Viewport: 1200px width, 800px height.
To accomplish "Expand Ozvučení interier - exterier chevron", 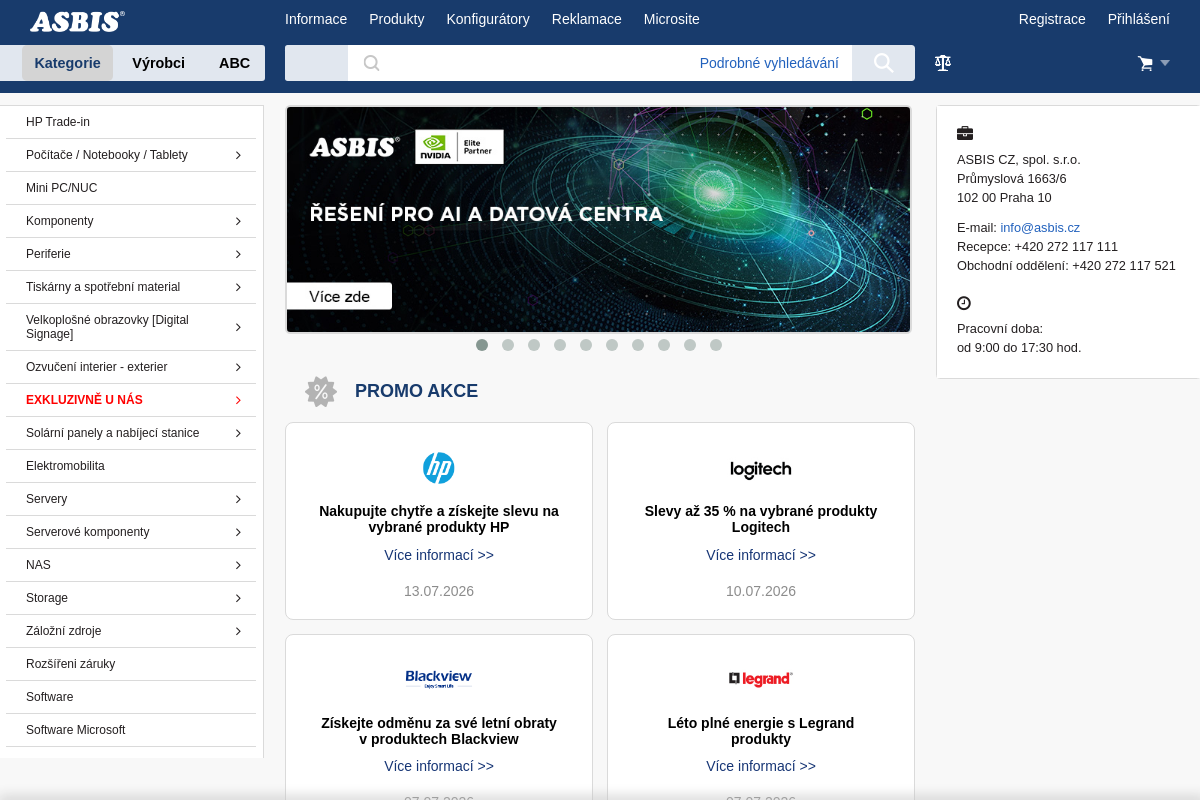I will [x=238, y=367].
